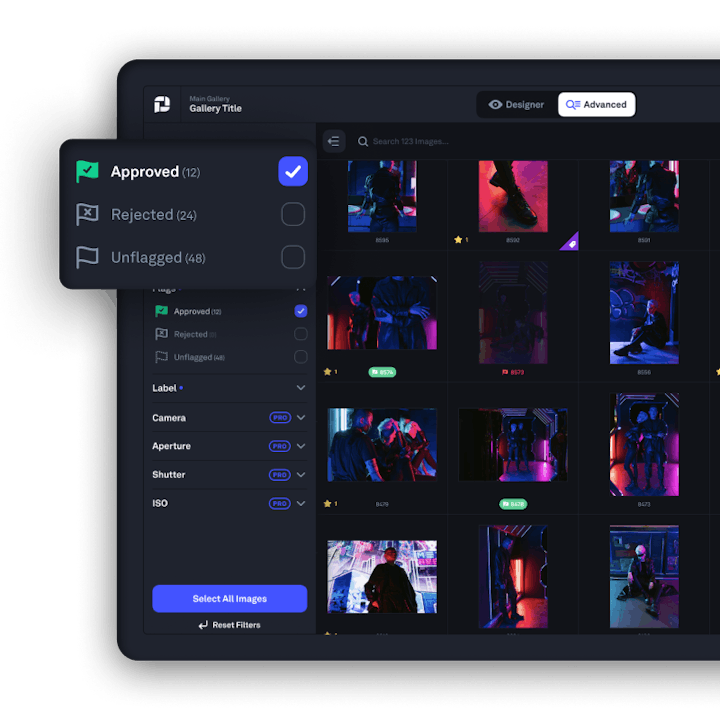The width and height of the screenshot is (720, 720).
Task: Click the green Approved flag icon in popup
Action: pos(87,171)
